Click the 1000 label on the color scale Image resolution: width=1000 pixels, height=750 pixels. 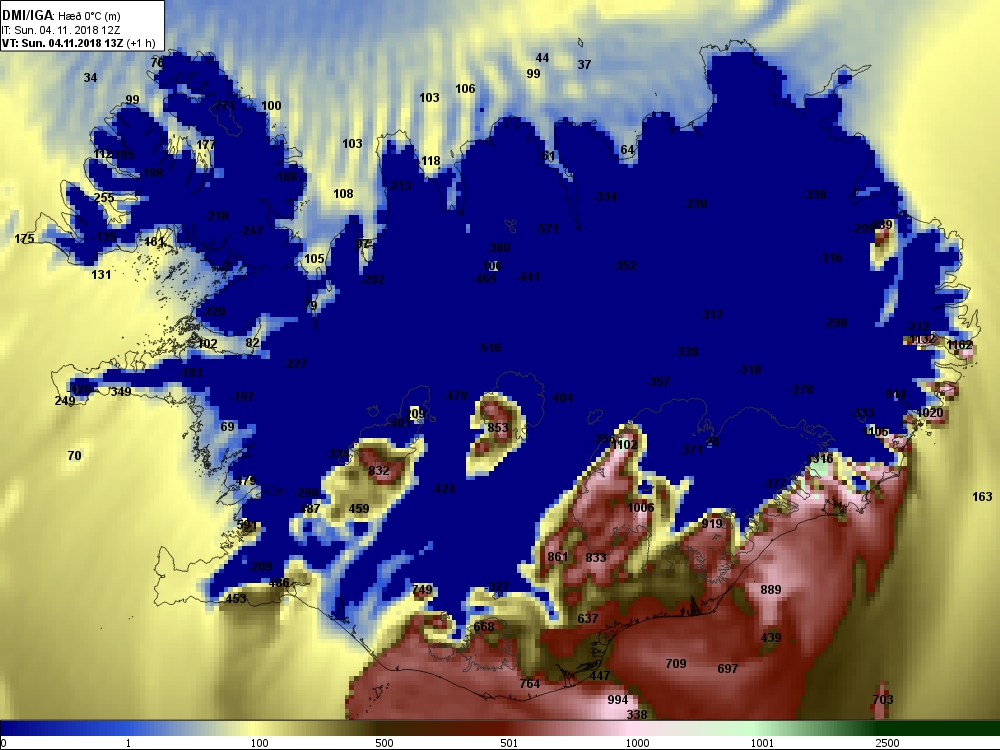coord(637,743)
